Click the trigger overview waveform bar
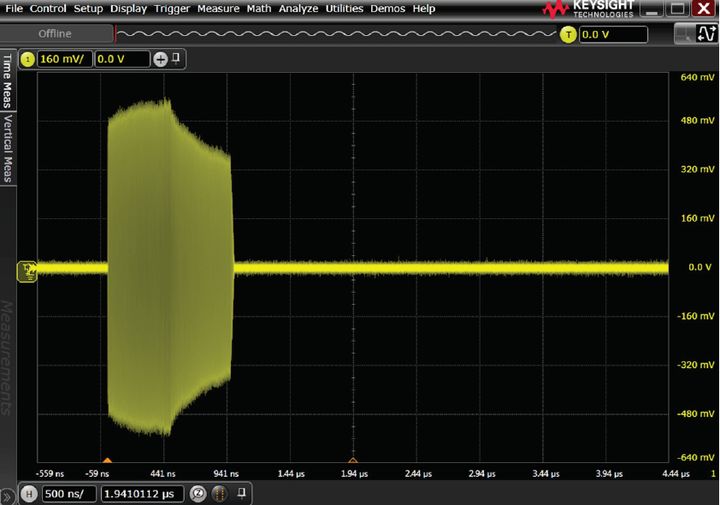The image size is (720, 505). click(336, 34)
